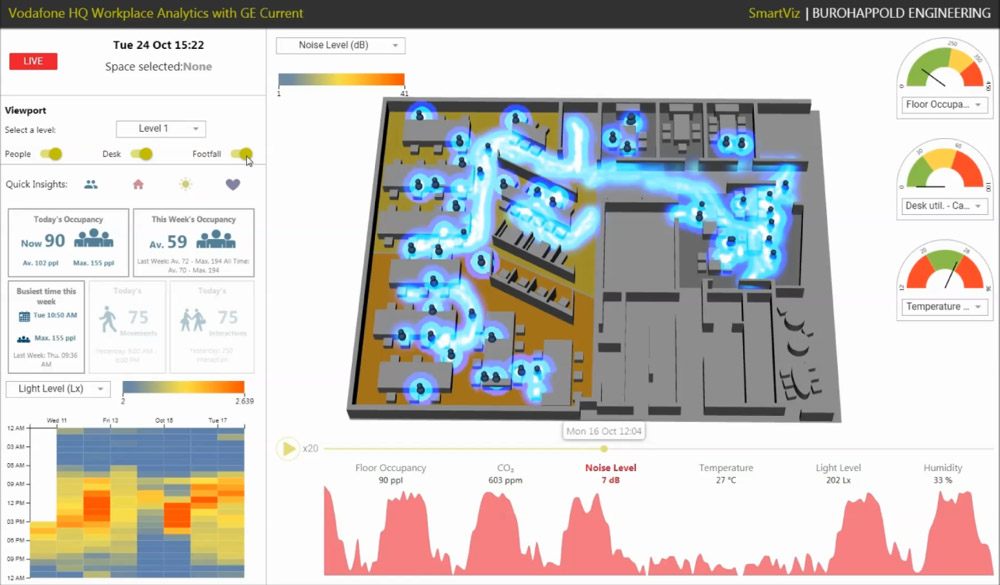This screenshot has width=1000, height=585.
Task: Click the 'Viewport' section heading
Action: pos(26,110)
